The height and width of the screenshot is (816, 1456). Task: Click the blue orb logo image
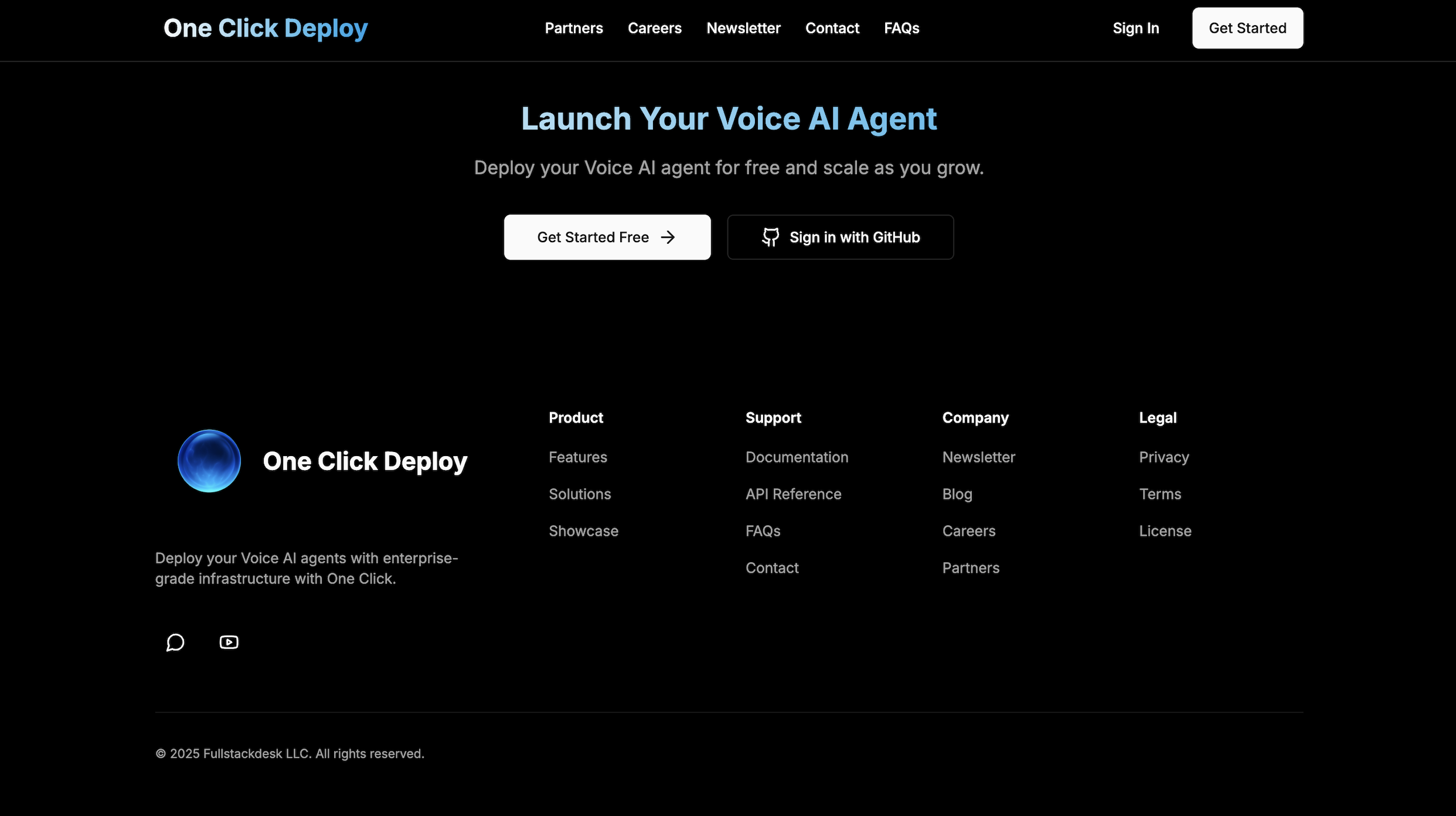click(209, 461)
